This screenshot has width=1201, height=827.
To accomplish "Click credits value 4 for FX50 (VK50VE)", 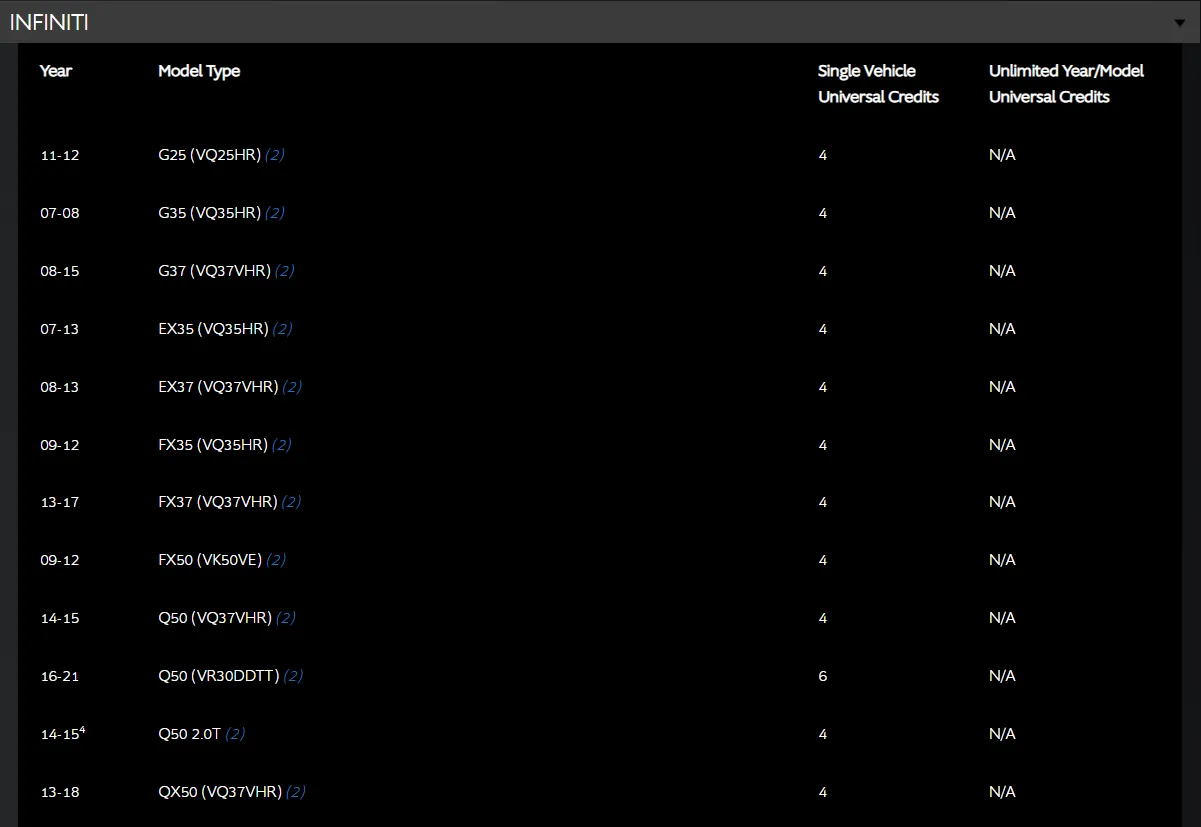I will pyautogui.click(x=823, y=561).
